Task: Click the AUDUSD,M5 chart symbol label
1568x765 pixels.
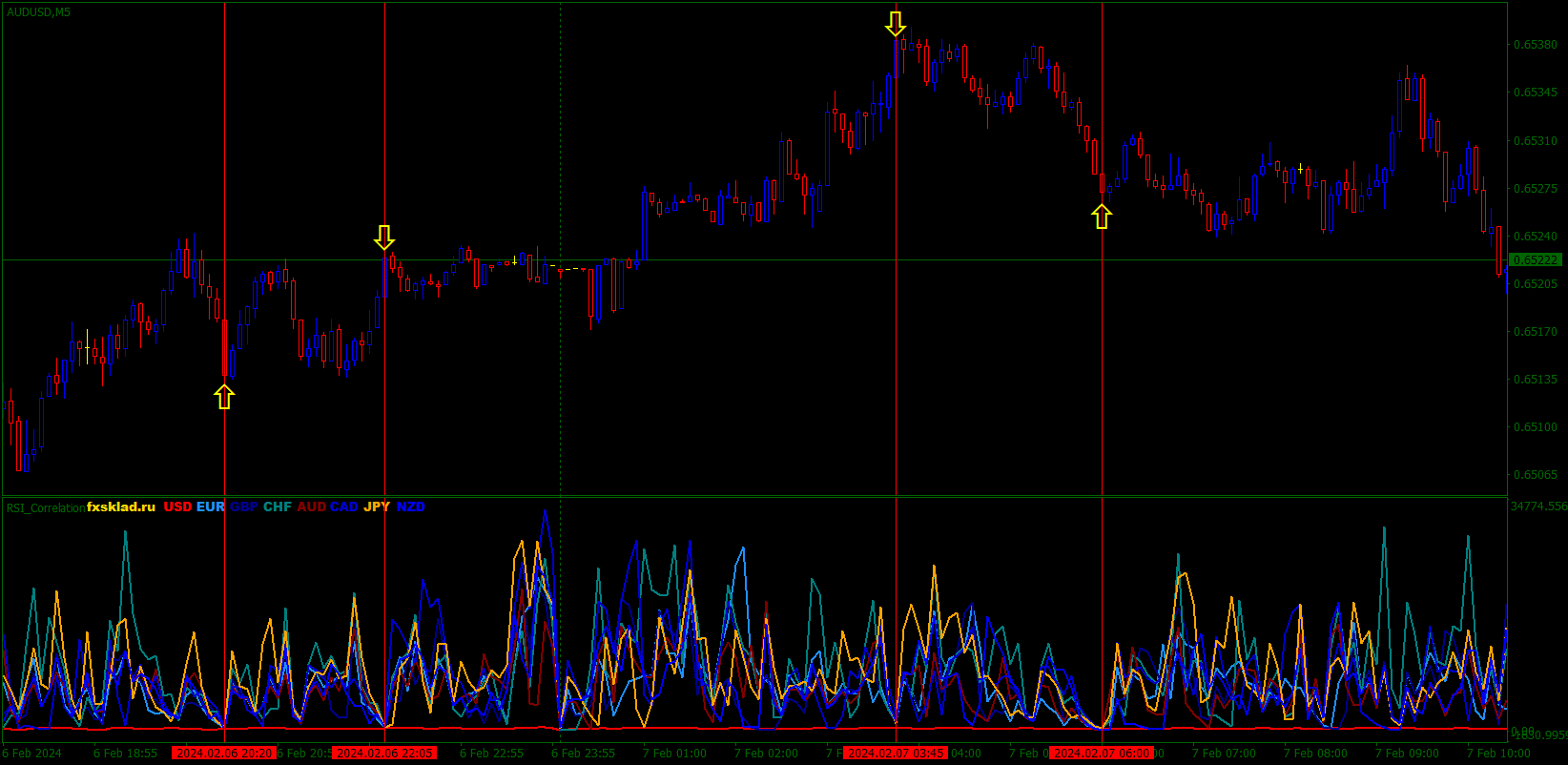Action: [x=38, y=12]
